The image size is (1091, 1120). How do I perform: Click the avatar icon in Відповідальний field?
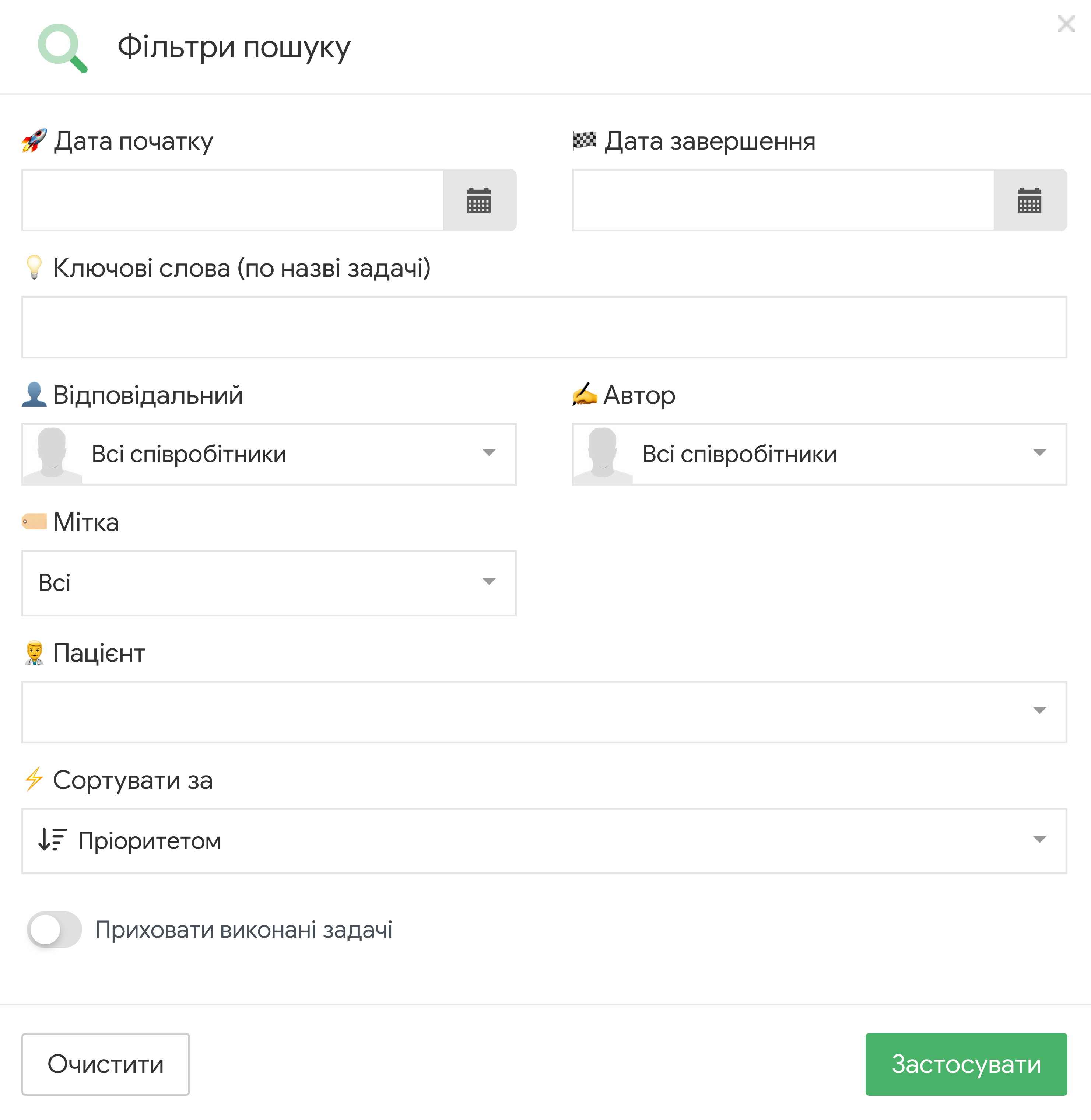52,454
